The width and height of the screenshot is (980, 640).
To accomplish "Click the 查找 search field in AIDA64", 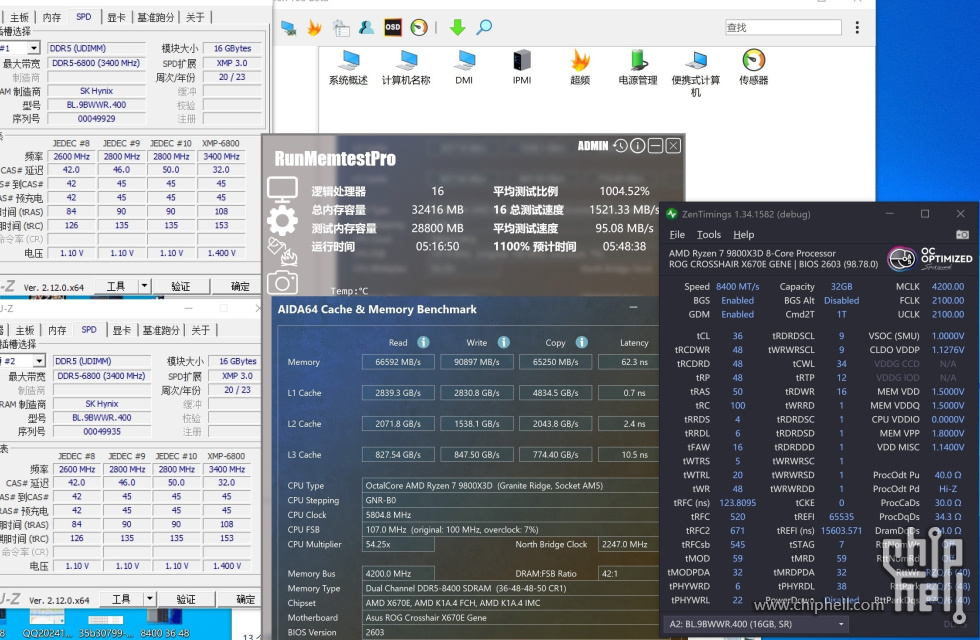I will point(783,28).
